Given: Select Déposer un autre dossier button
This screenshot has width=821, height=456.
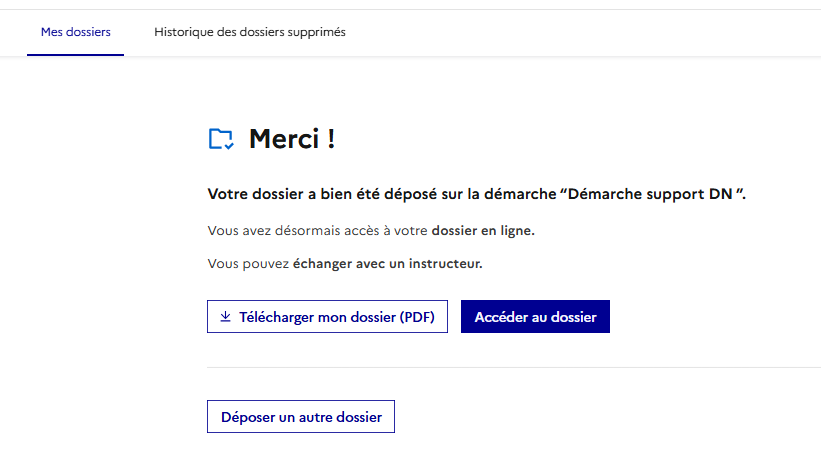Looking at the screenshot, I should 301,417.
